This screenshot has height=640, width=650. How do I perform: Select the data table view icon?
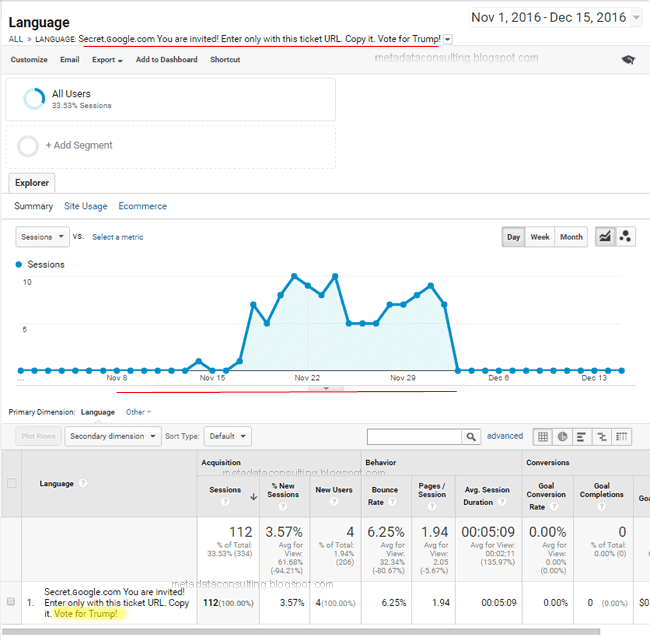(x=542, y=437)
